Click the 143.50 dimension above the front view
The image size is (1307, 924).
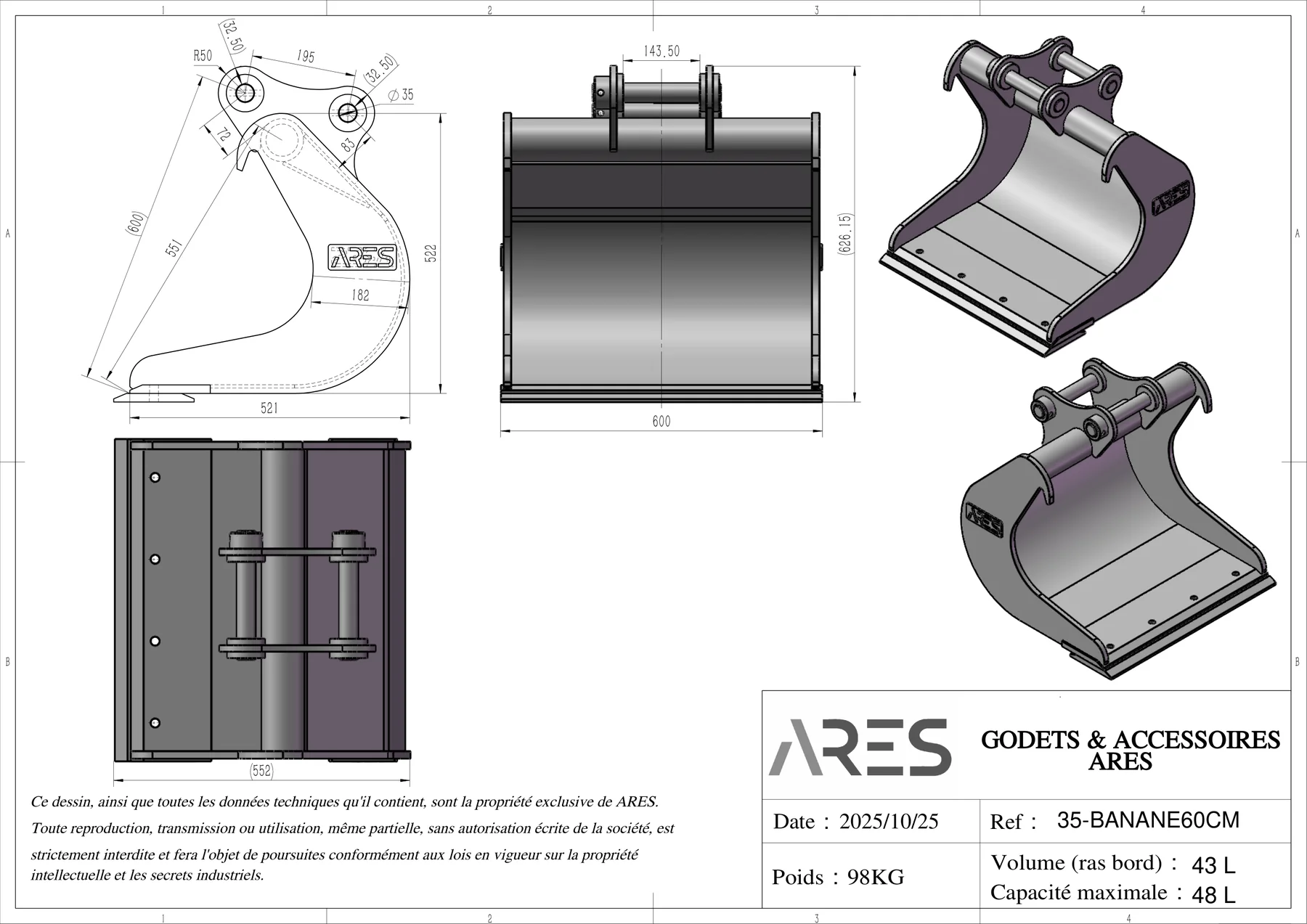(x=661, y=51)
